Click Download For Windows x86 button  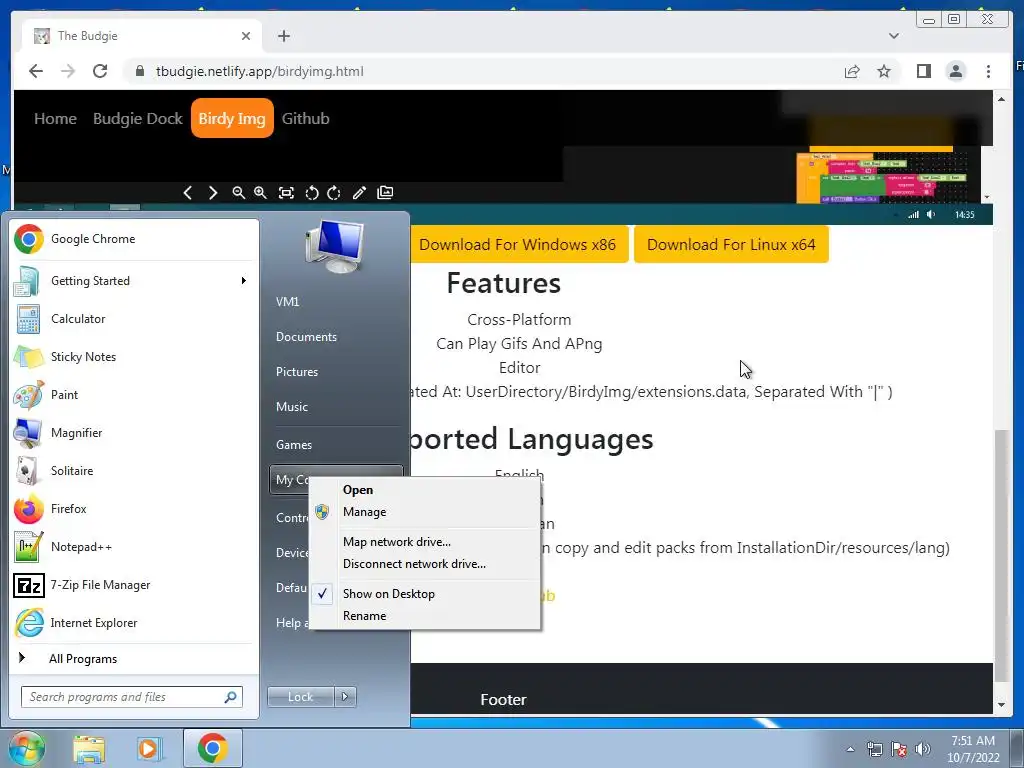coord(518,245)
